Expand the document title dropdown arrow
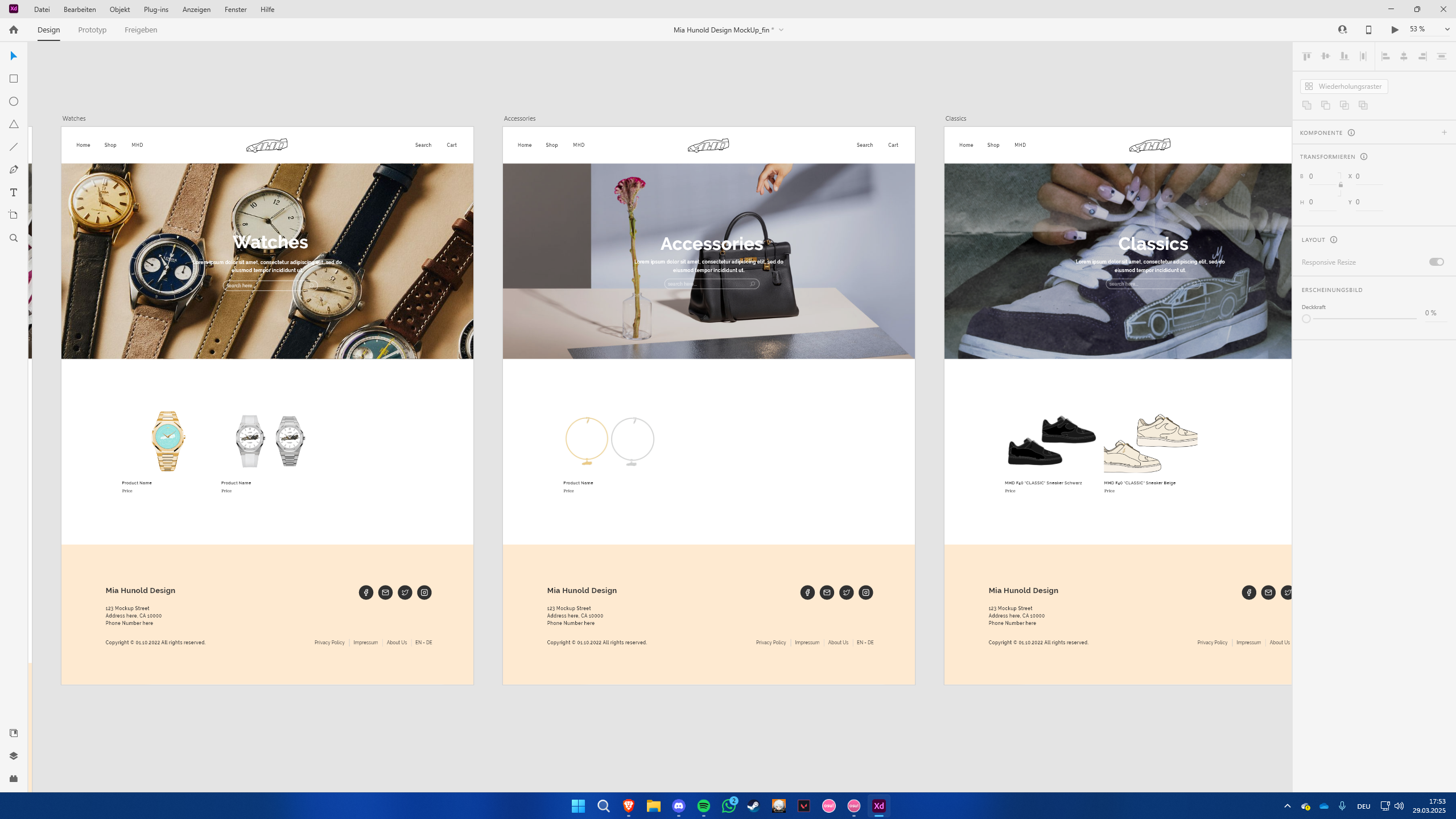 click(x=781, y=30)
